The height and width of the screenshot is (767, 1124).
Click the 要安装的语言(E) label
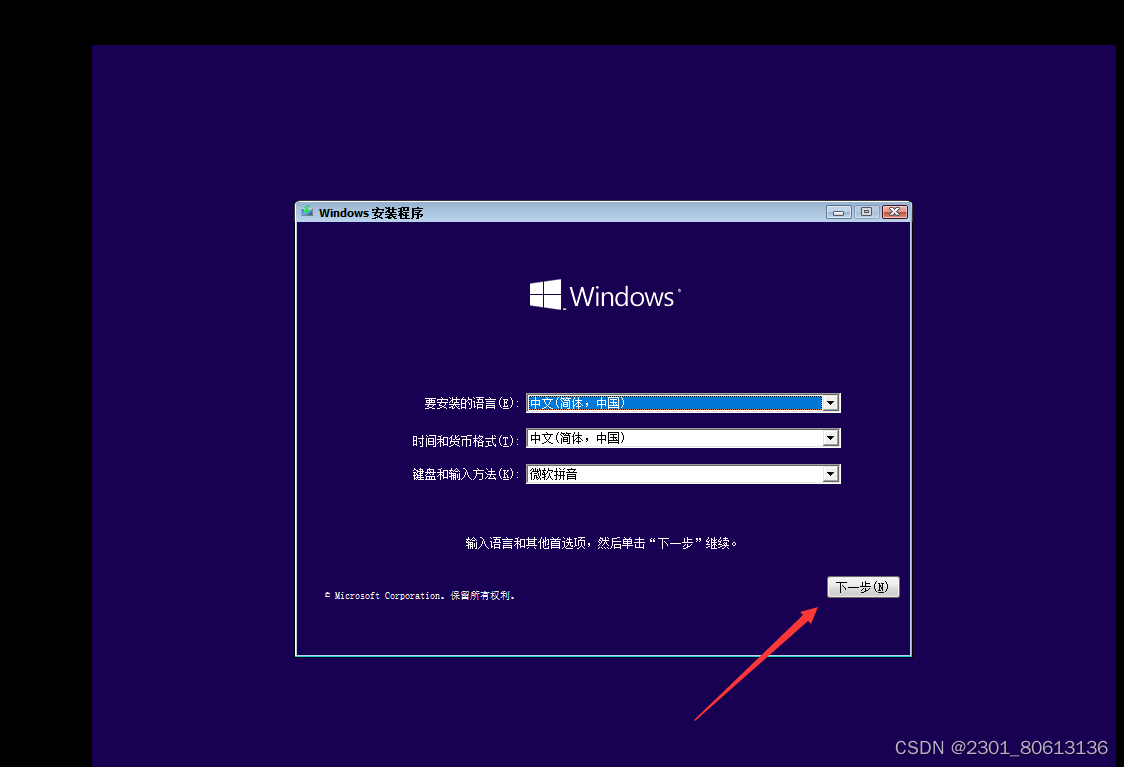[x=471, y=404]
